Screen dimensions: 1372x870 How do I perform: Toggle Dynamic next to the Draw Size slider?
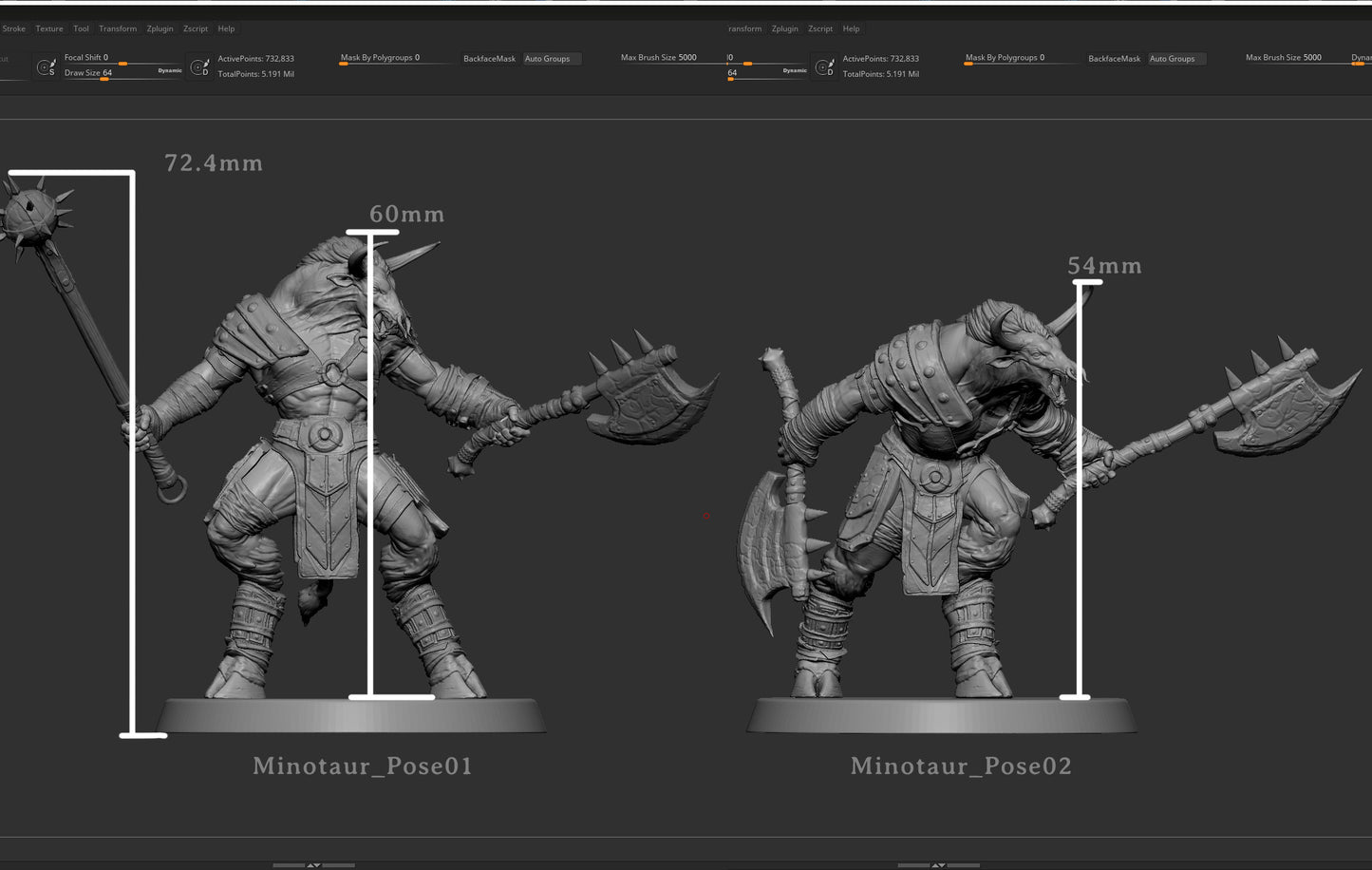[x=170, y=71]
